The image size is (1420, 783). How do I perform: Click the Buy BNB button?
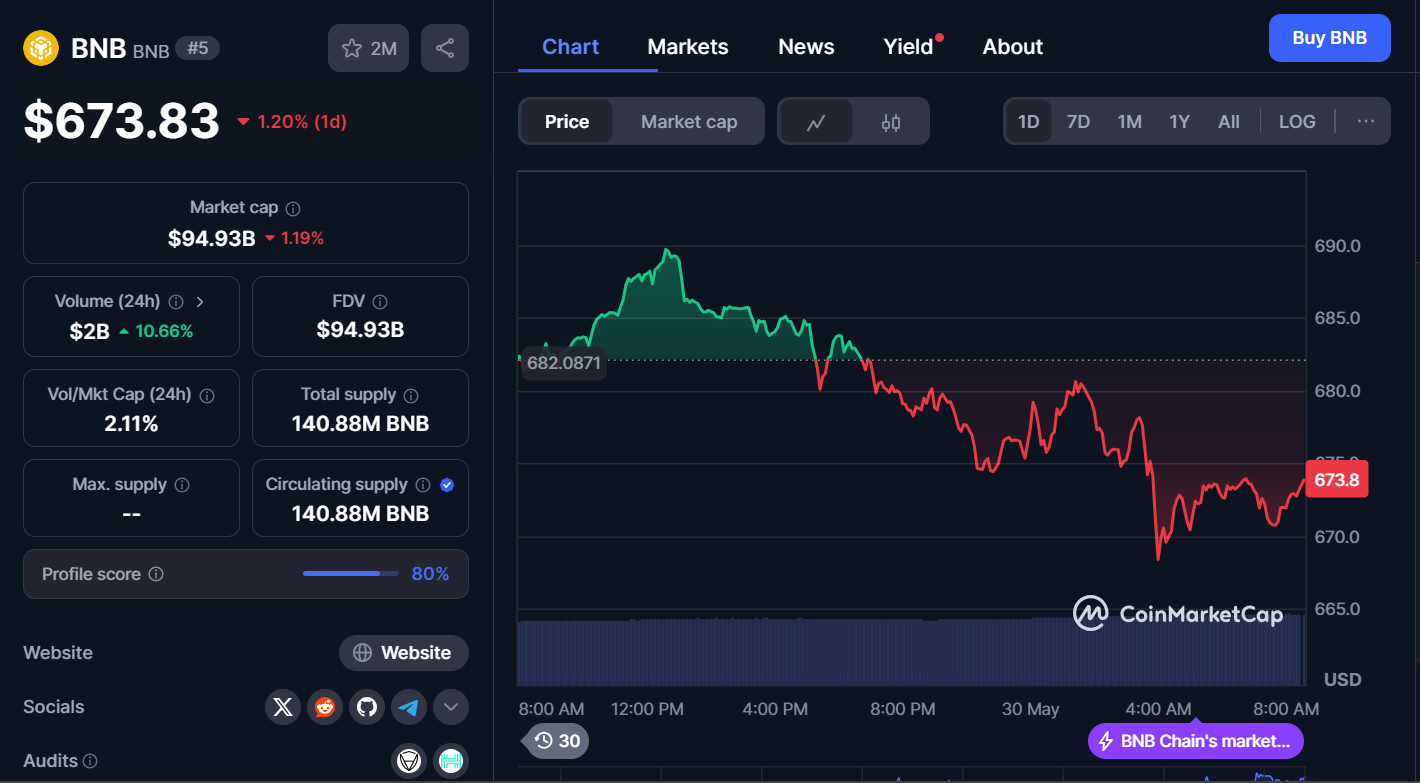pos(1329,38)
